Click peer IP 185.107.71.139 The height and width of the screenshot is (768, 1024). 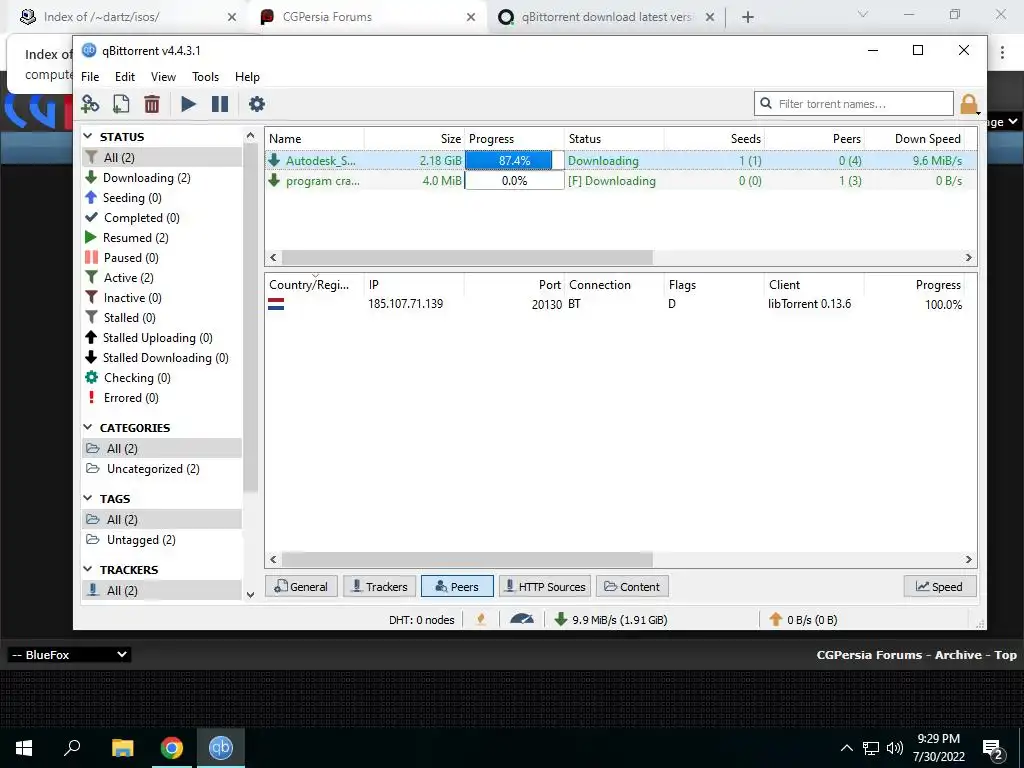pyautogui.click(x=406, y=304)
